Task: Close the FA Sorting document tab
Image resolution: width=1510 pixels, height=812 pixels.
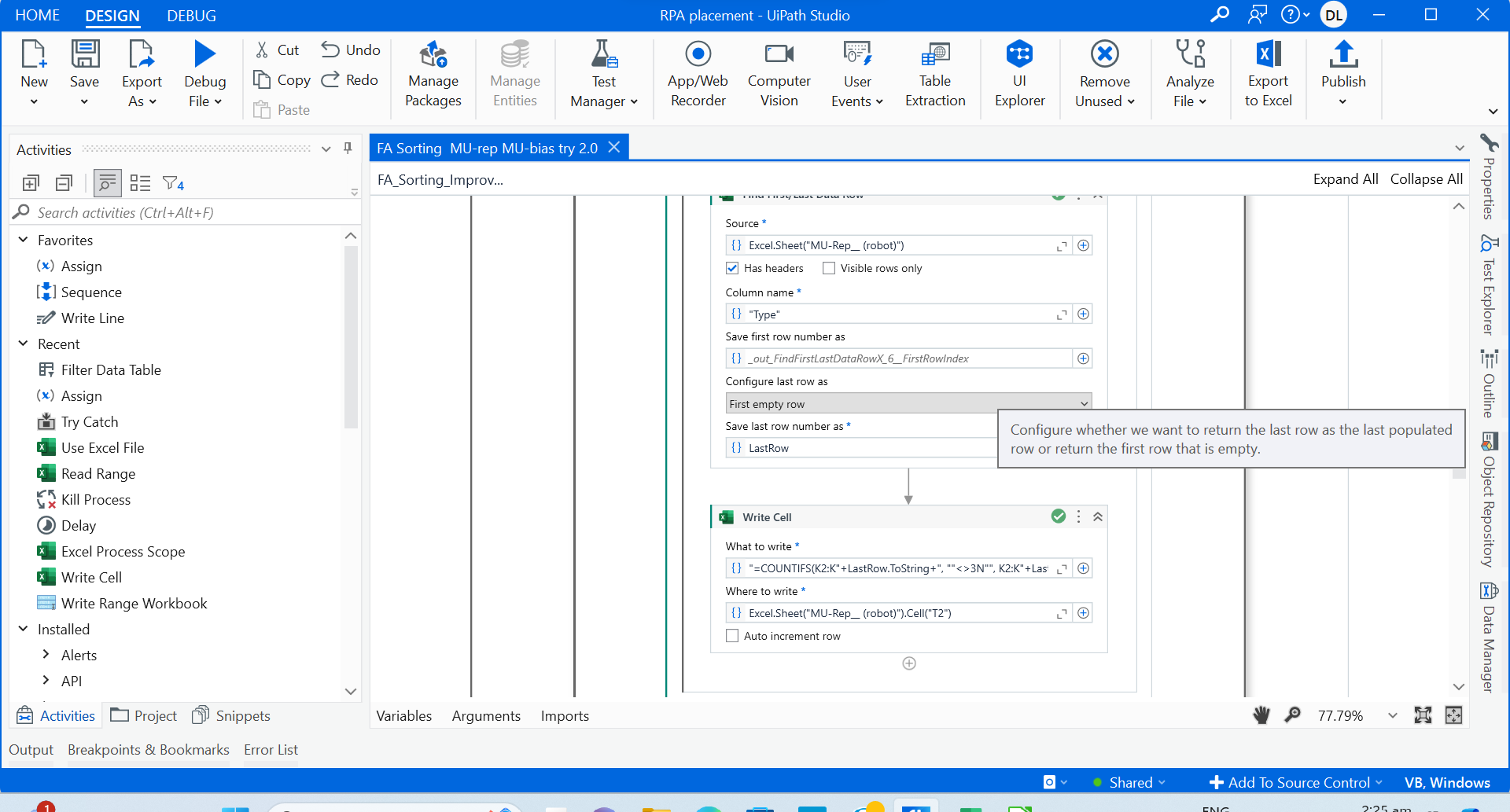Action: (614, 147)
